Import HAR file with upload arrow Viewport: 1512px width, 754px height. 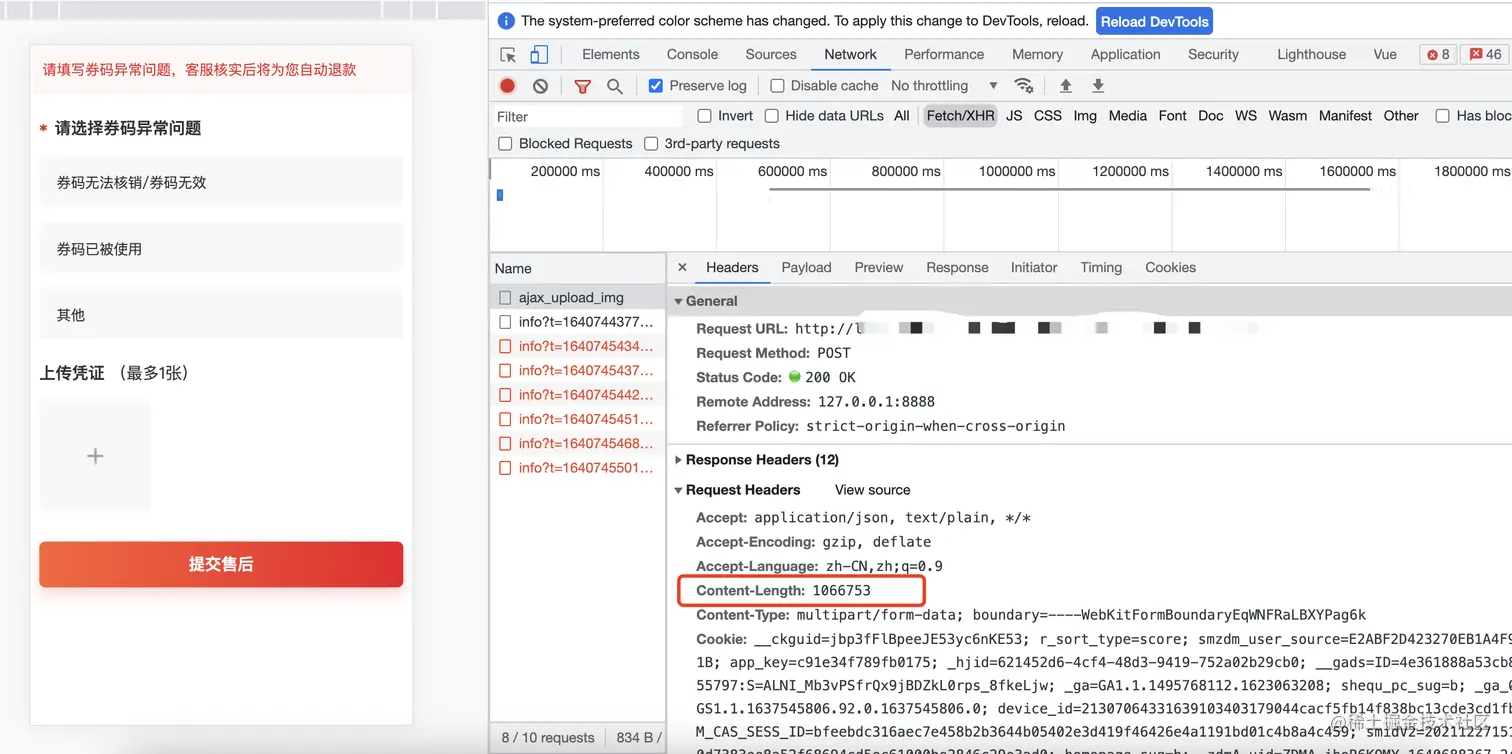point(1066,86)
